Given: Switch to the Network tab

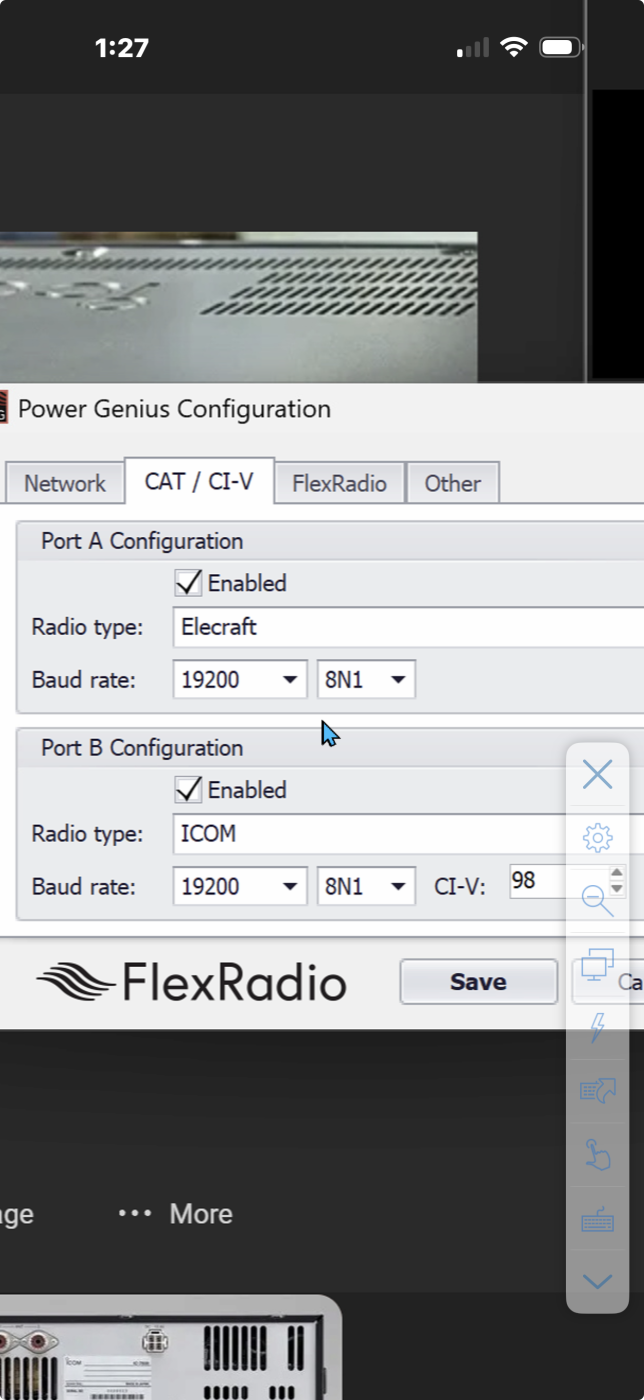Looking at the screenshot, I should click(64, 483).
